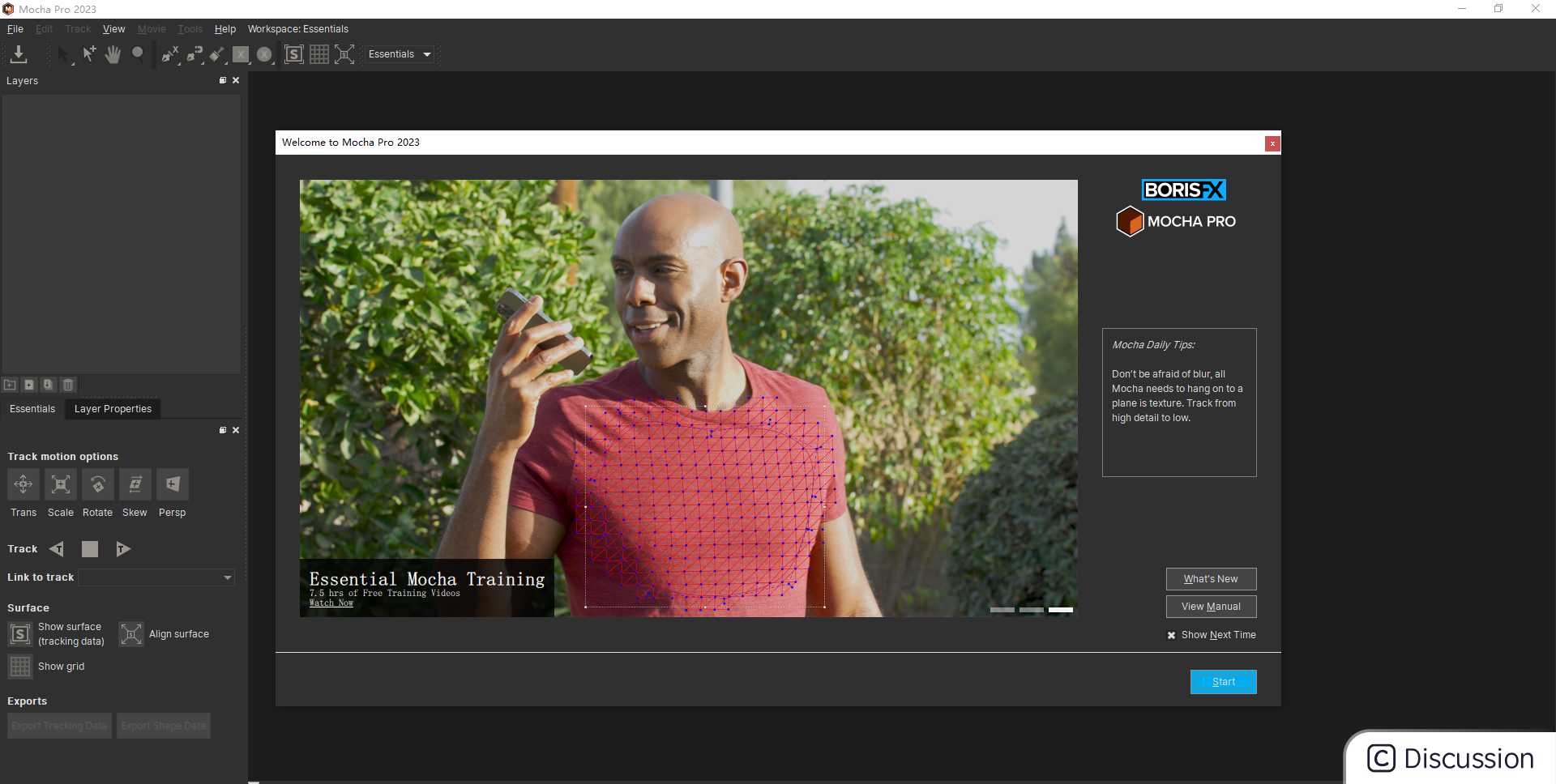Select the Pan hand tool
Screen dimensions: 1556x784
coord(113,54)
